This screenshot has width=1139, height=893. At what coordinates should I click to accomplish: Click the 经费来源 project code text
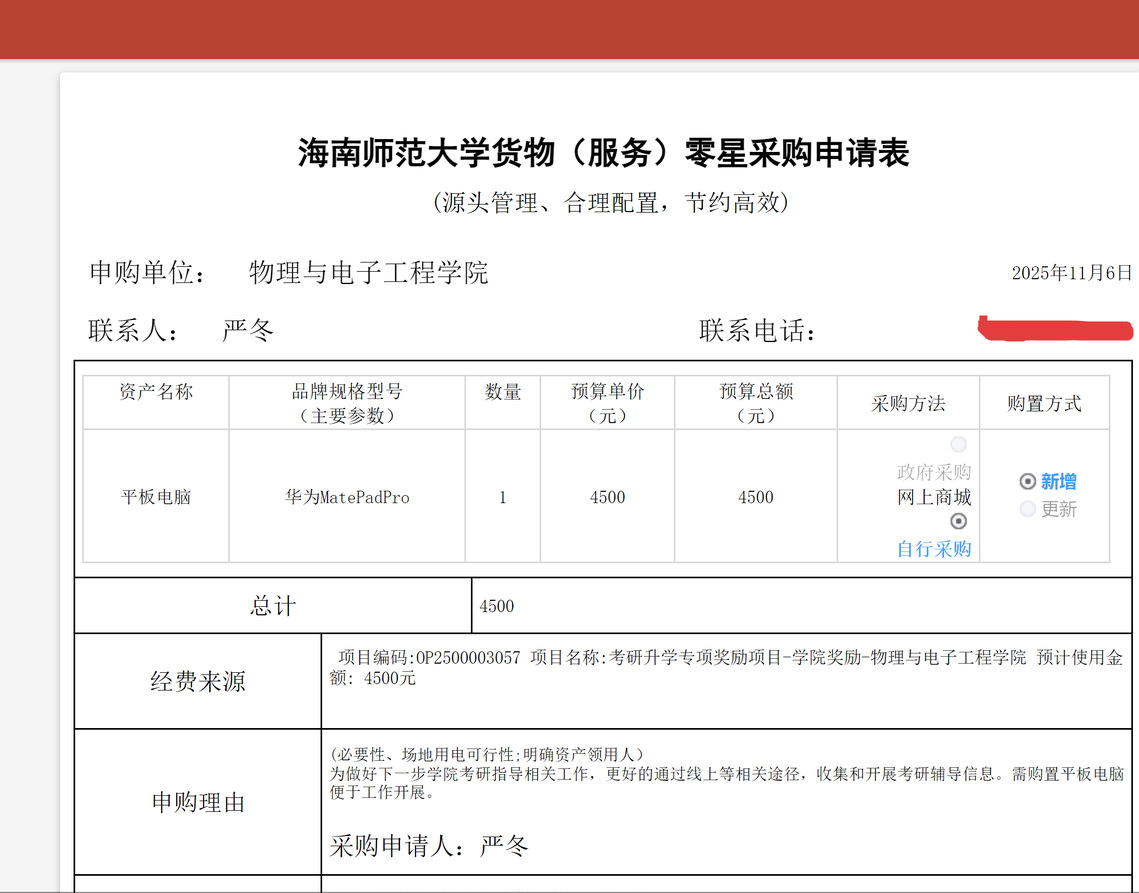tap(429, 658)
